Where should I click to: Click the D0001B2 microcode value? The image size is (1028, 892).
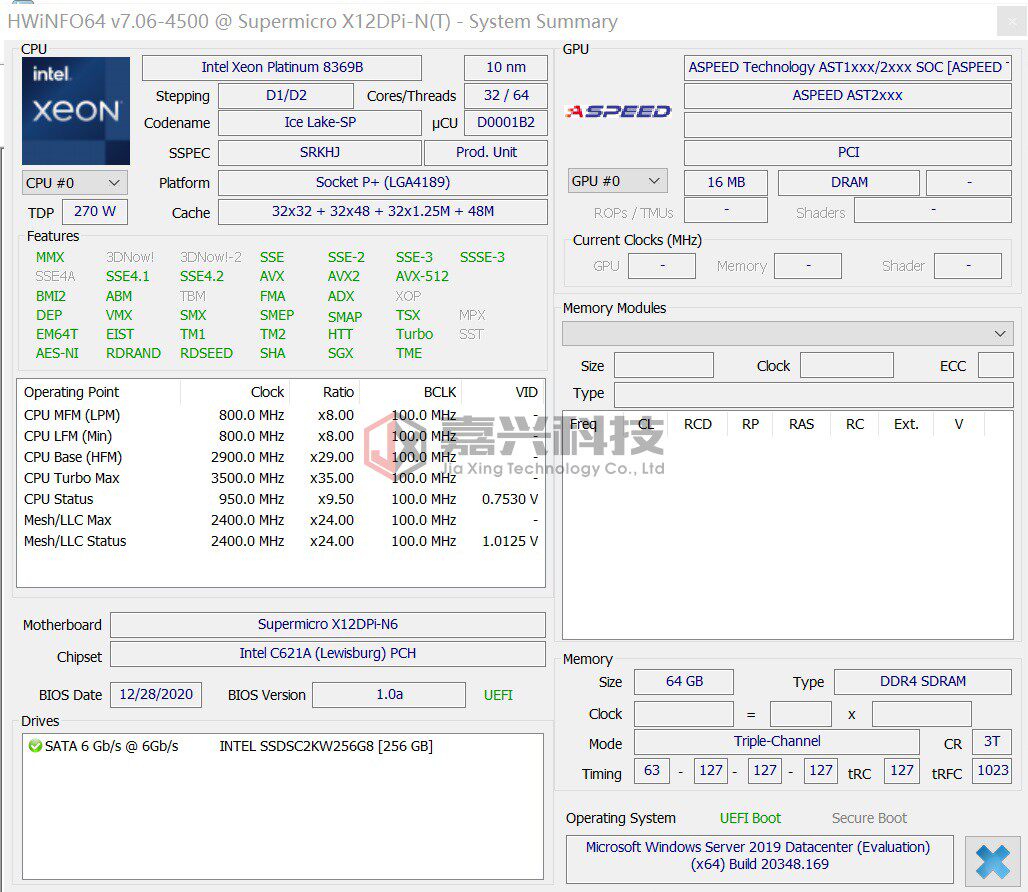pyautogui.click(x=505, y=123)
